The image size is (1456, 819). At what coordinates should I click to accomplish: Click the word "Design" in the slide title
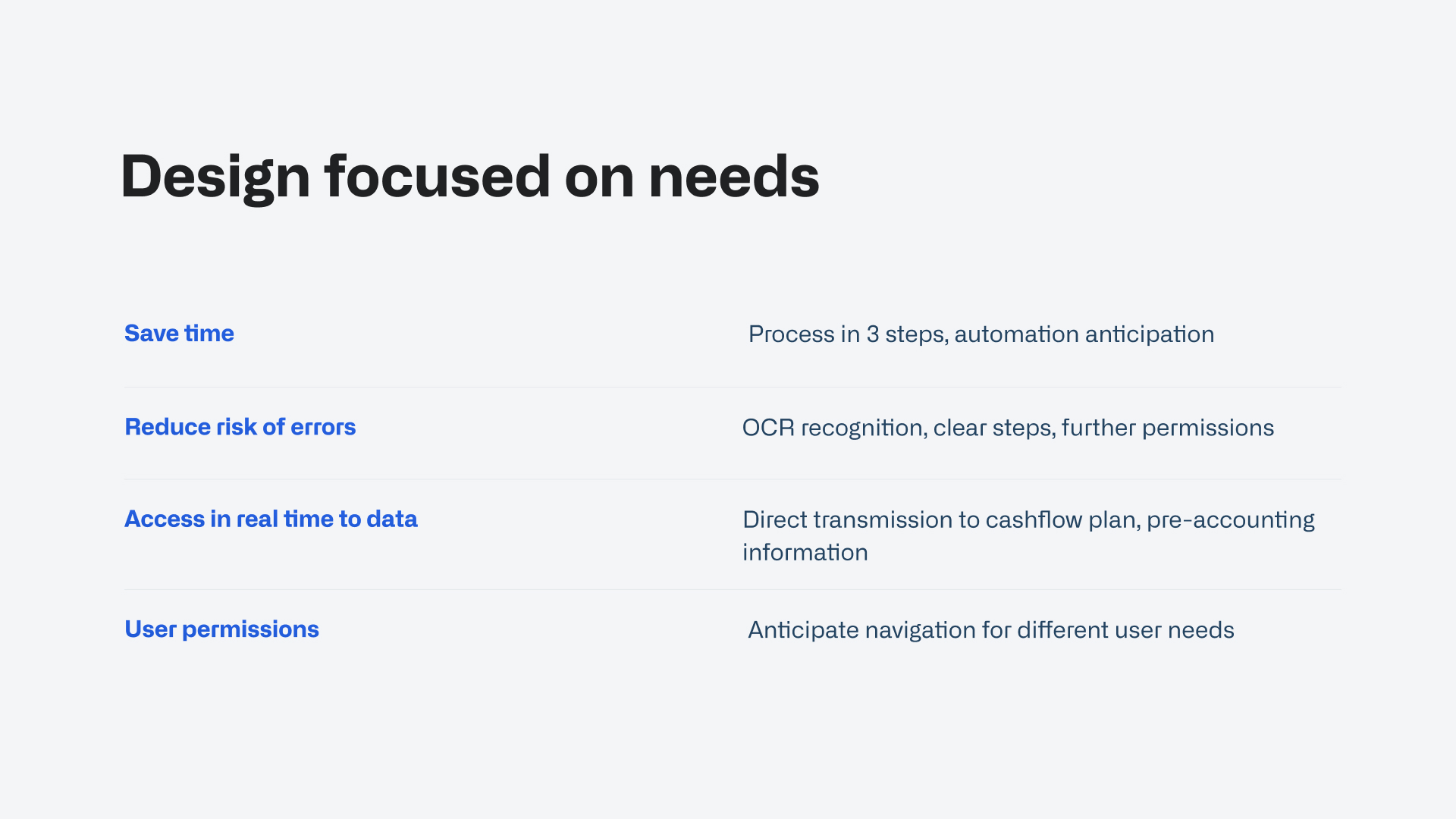(215, 177)
